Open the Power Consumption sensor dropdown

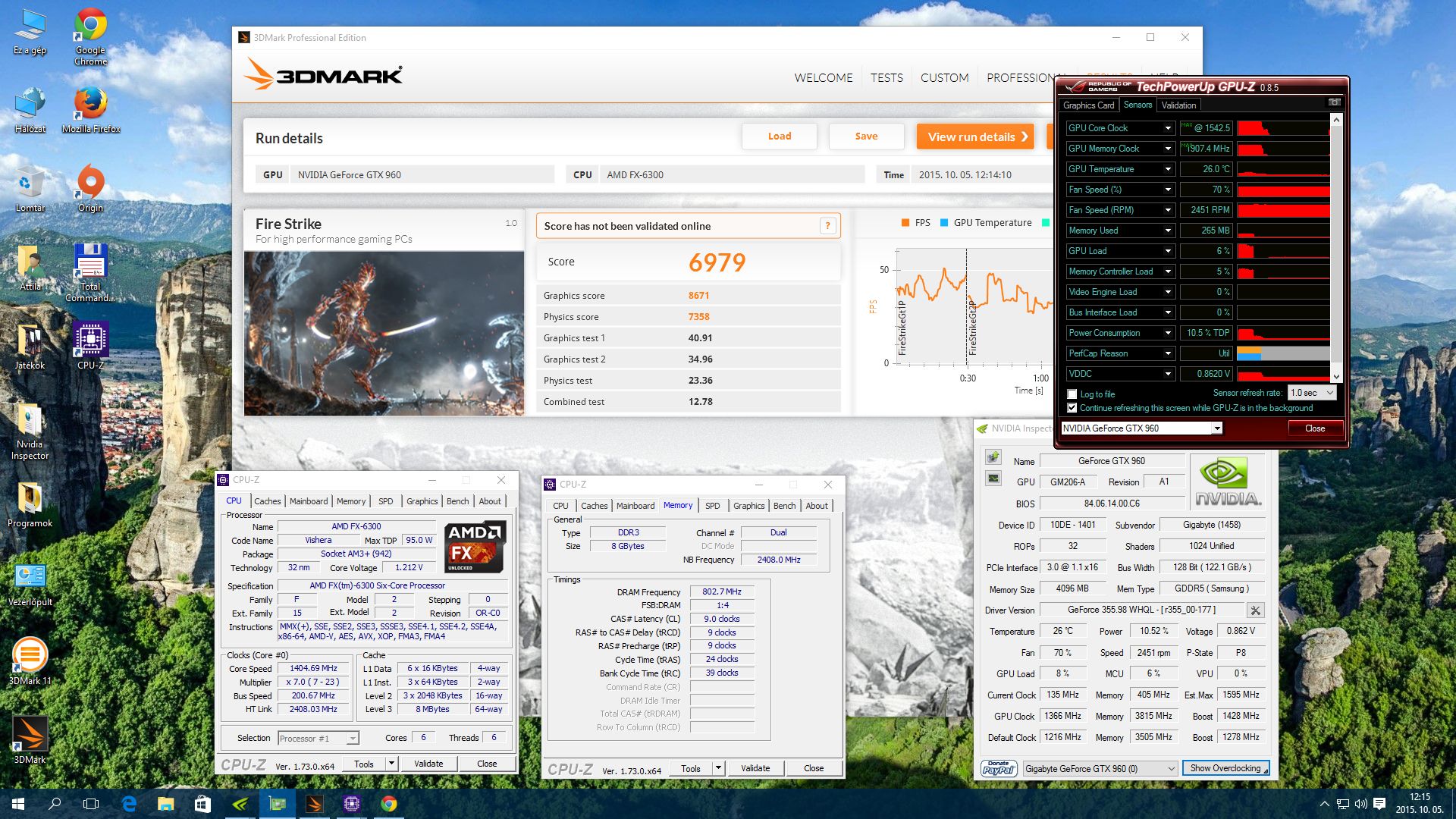coord(1168,333)
